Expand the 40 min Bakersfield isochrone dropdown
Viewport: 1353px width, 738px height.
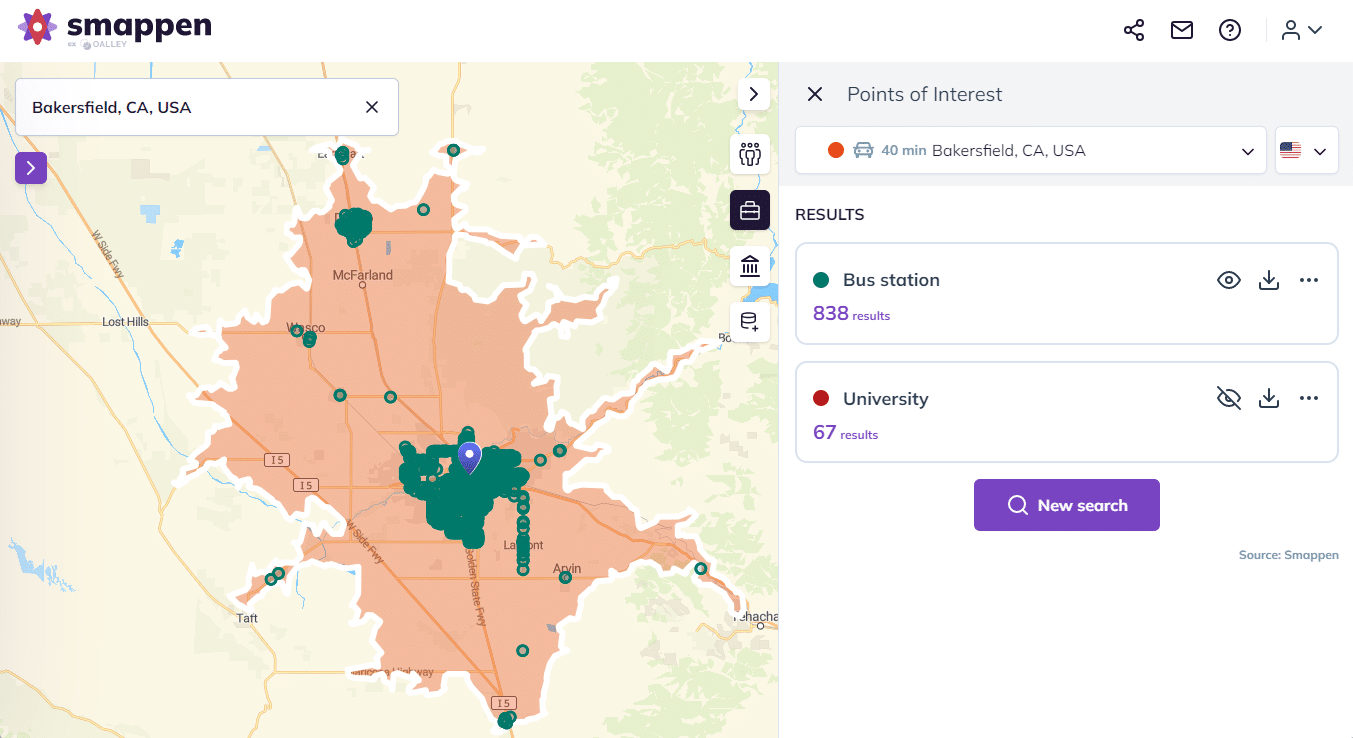click(x=1247, y=151)
